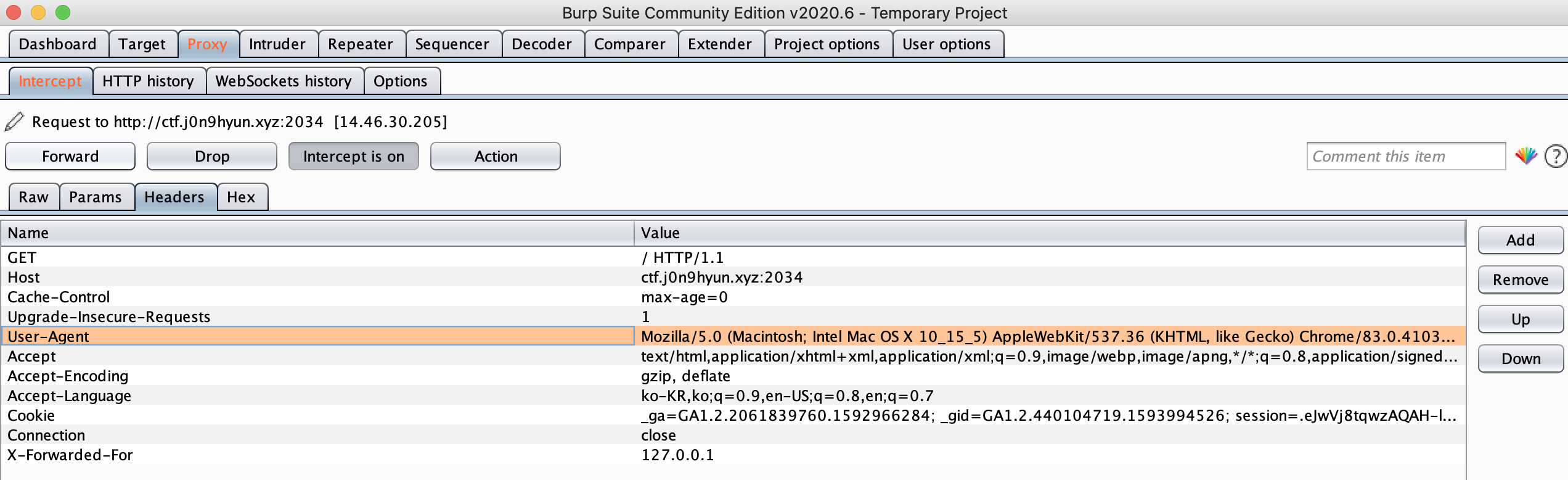Select the Host header row
Image resolution: width=1568 pixels, height=480 pixels.
[733, 277]
